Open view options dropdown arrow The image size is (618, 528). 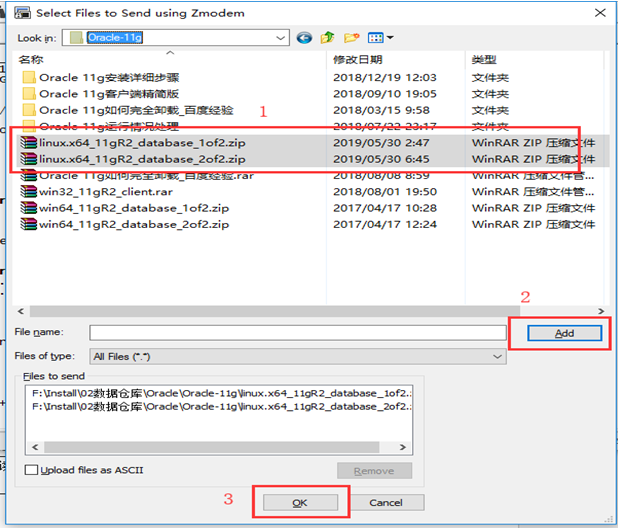[x=390, y=38]
